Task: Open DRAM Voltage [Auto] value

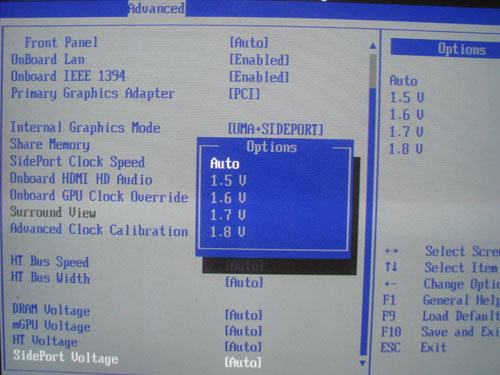Action: 244,315
